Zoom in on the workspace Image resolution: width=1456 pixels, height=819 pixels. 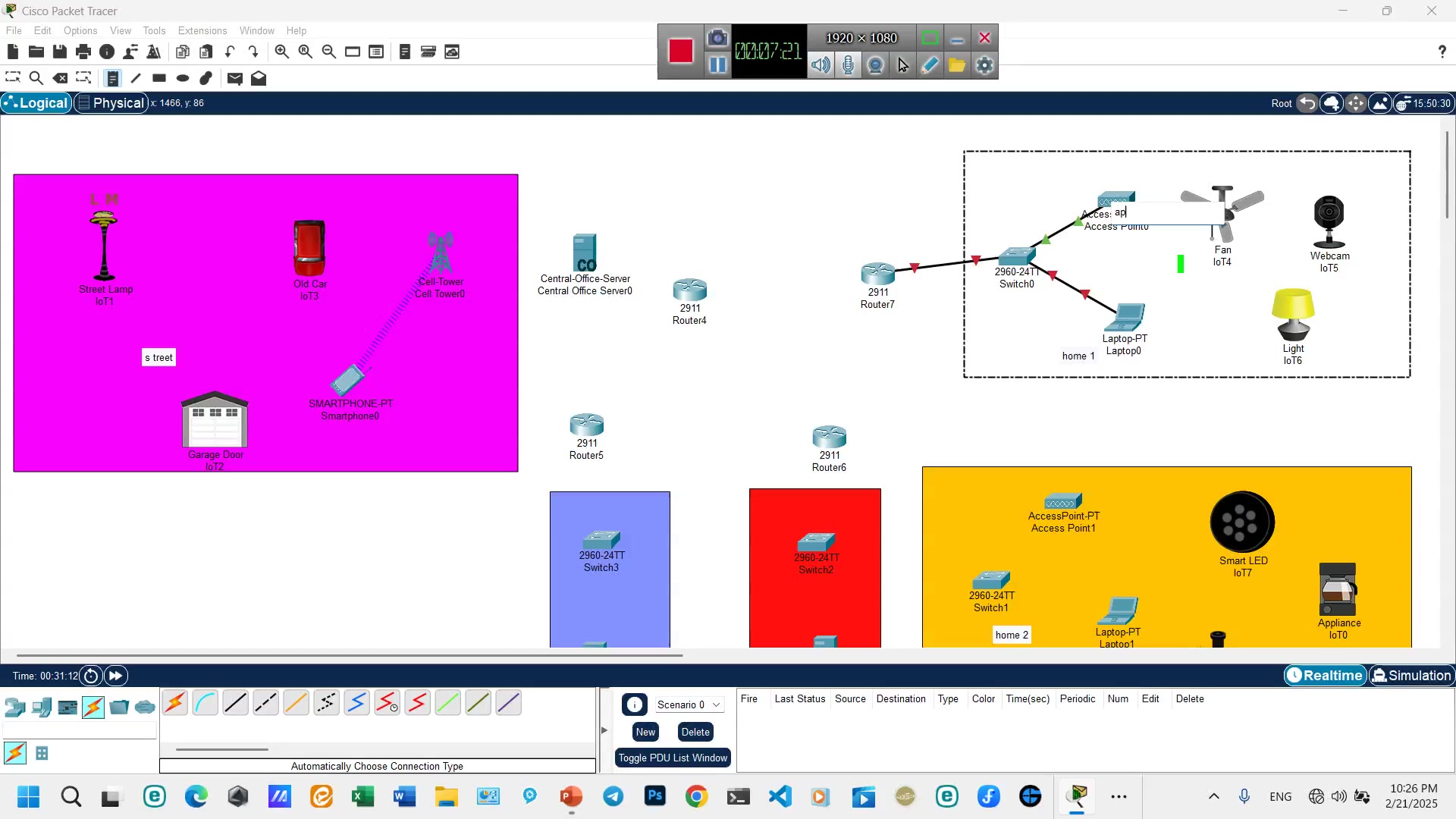click(x=281, y=52)
